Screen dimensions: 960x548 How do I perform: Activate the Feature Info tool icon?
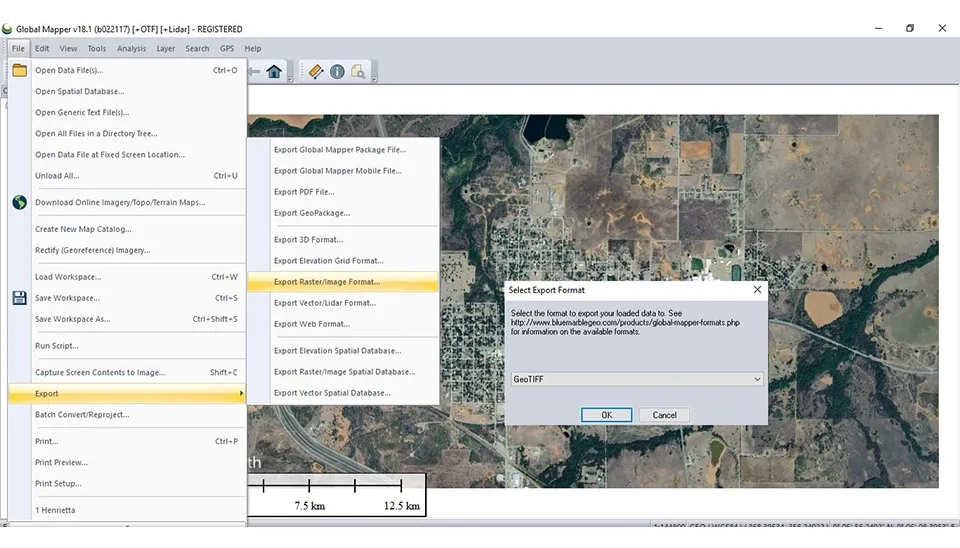(x=337, y=71)
